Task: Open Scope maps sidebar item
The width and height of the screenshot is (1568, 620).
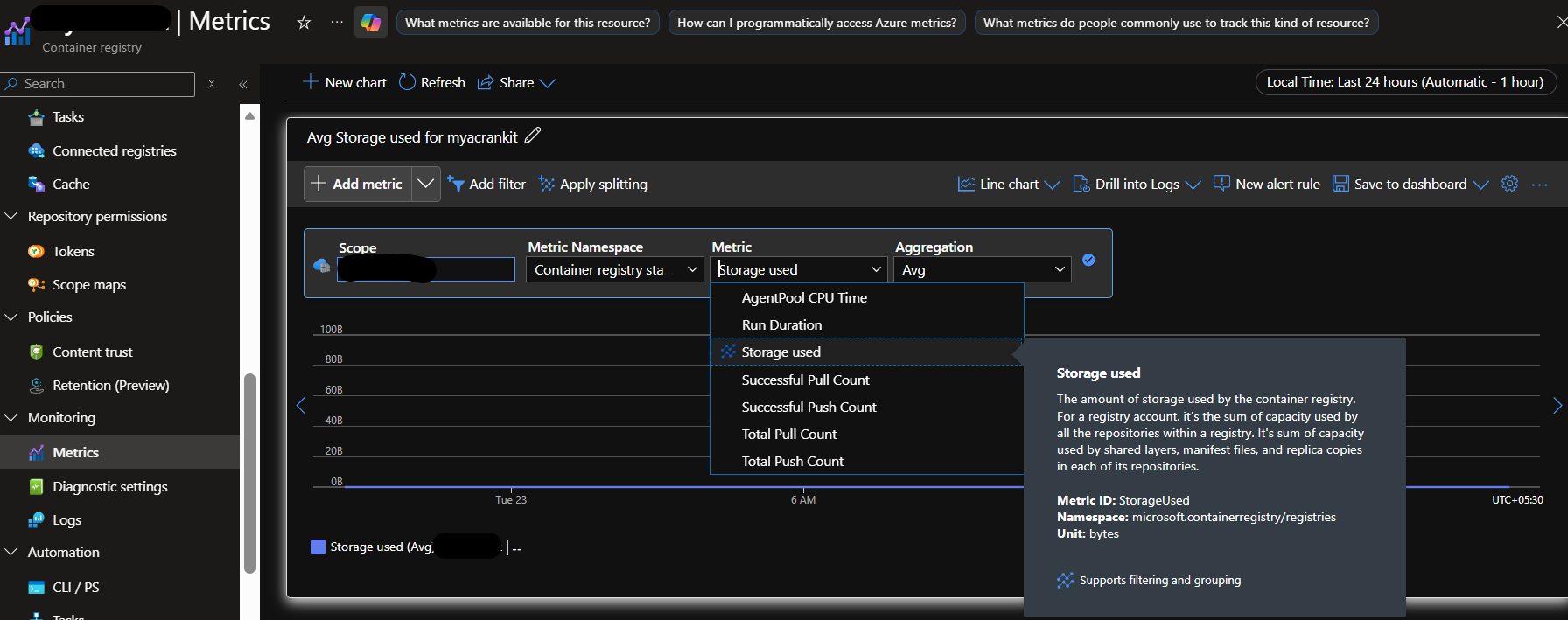Action: pos(89,284)
